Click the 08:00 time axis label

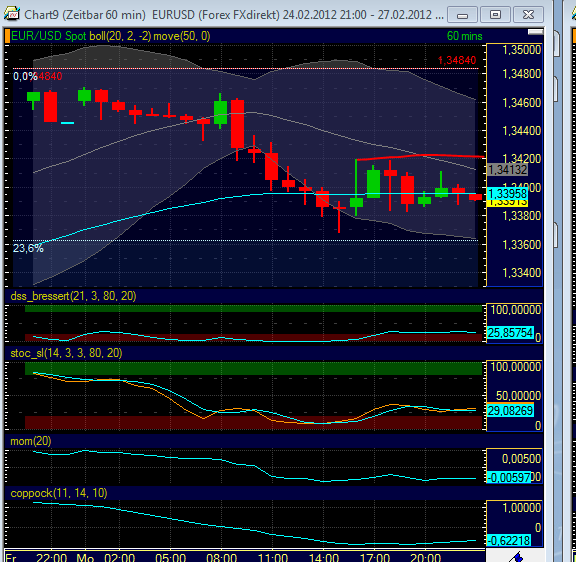[222, 557]
